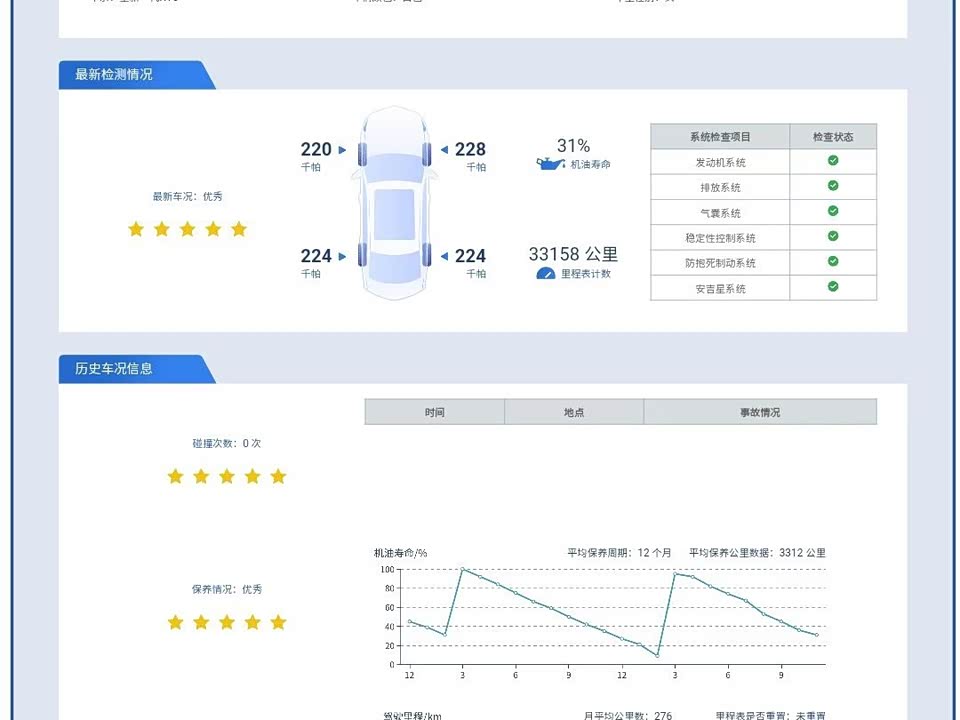Click the 时间 column header
The width and height of the screenshot is (960, 720).
(434, 412)
